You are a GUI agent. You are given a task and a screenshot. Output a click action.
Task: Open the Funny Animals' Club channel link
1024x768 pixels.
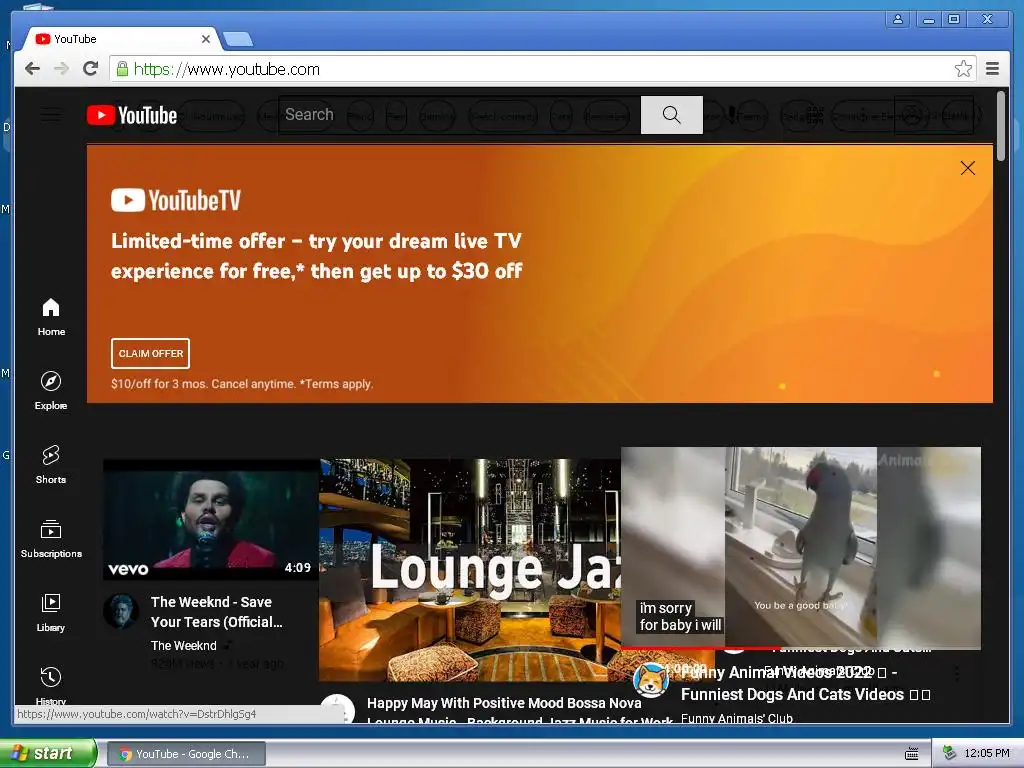(x=737, y=718)
